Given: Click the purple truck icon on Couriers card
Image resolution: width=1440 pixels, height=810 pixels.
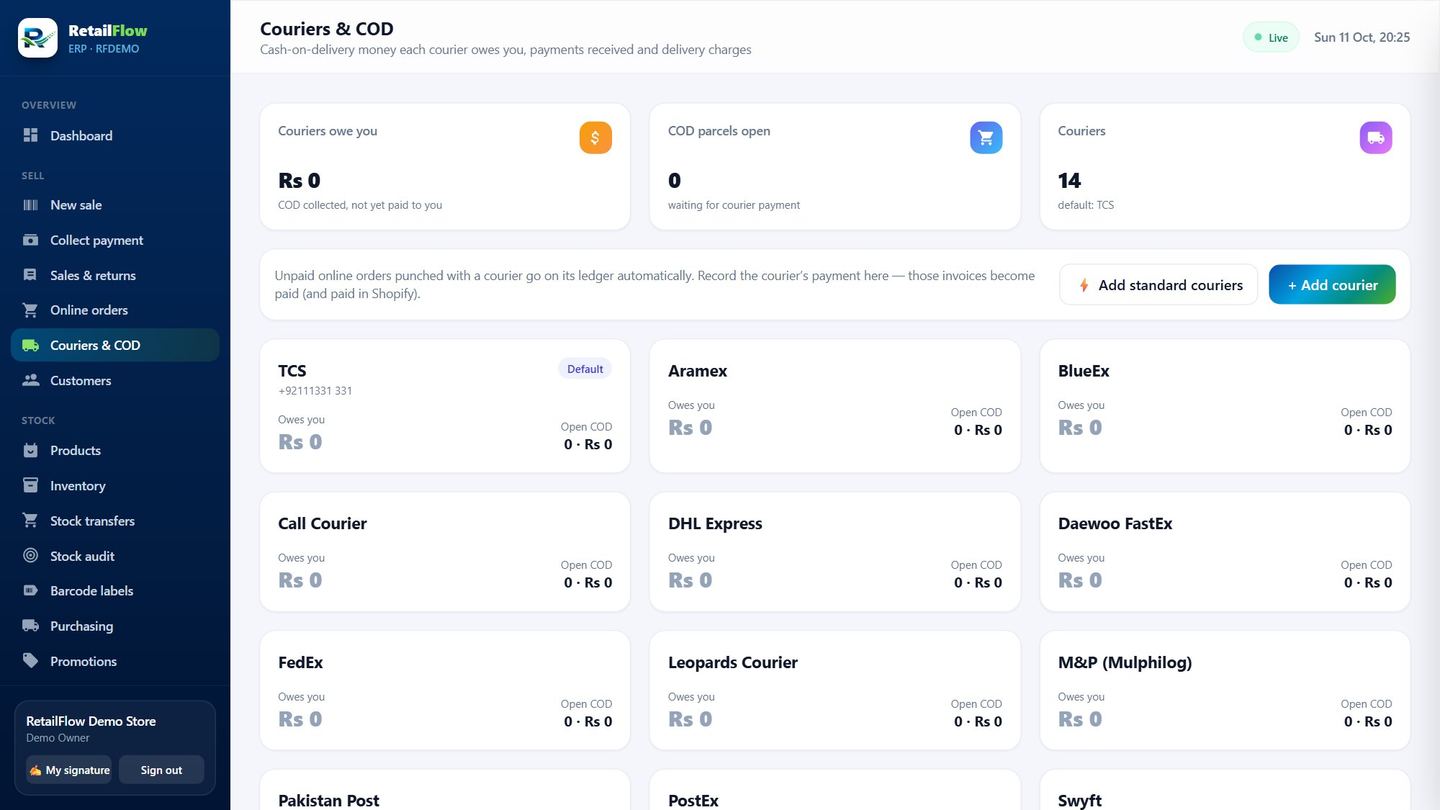Looking at the screenshot, I should click(x=1376, y=138).
